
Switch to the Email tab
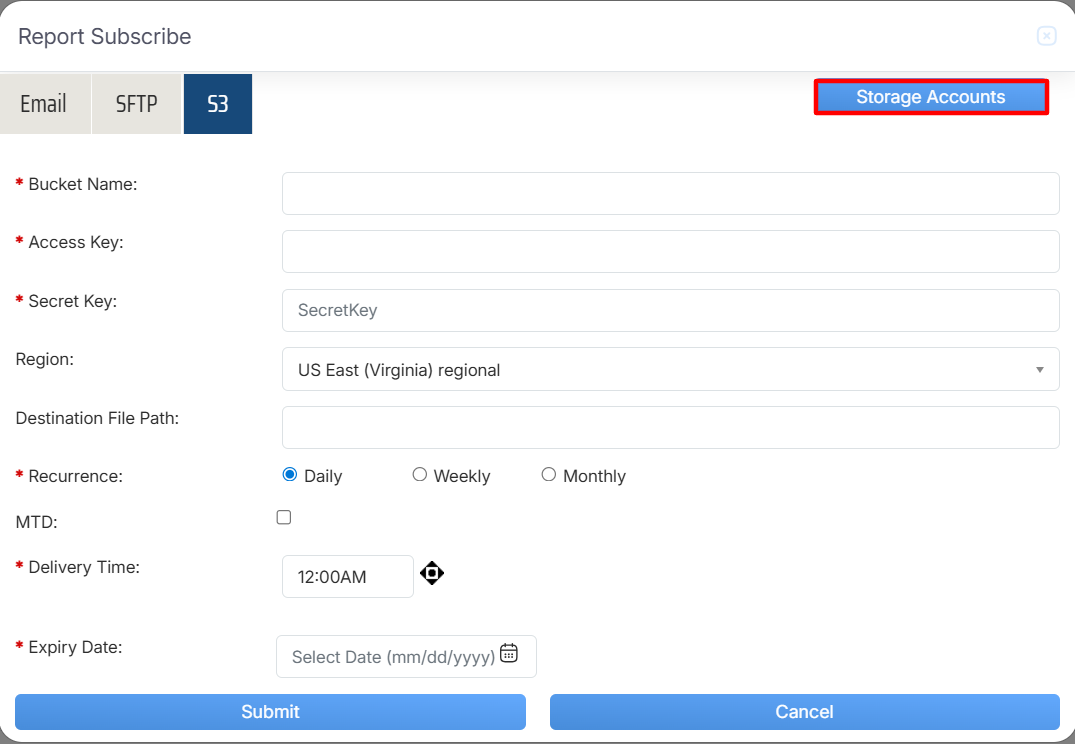[x=44, y=104]
